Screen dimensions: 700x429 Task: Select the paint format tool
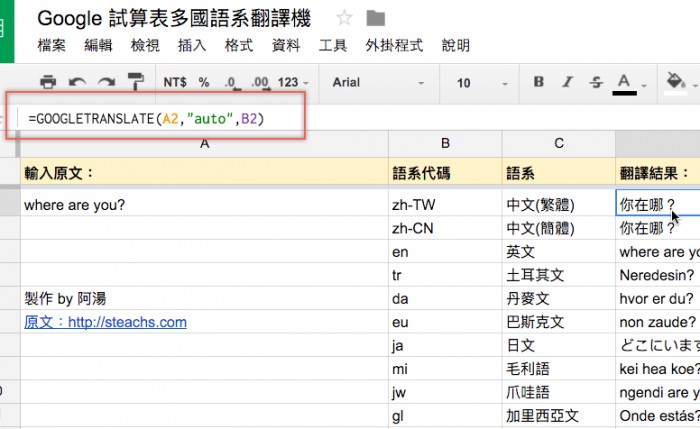135,83
